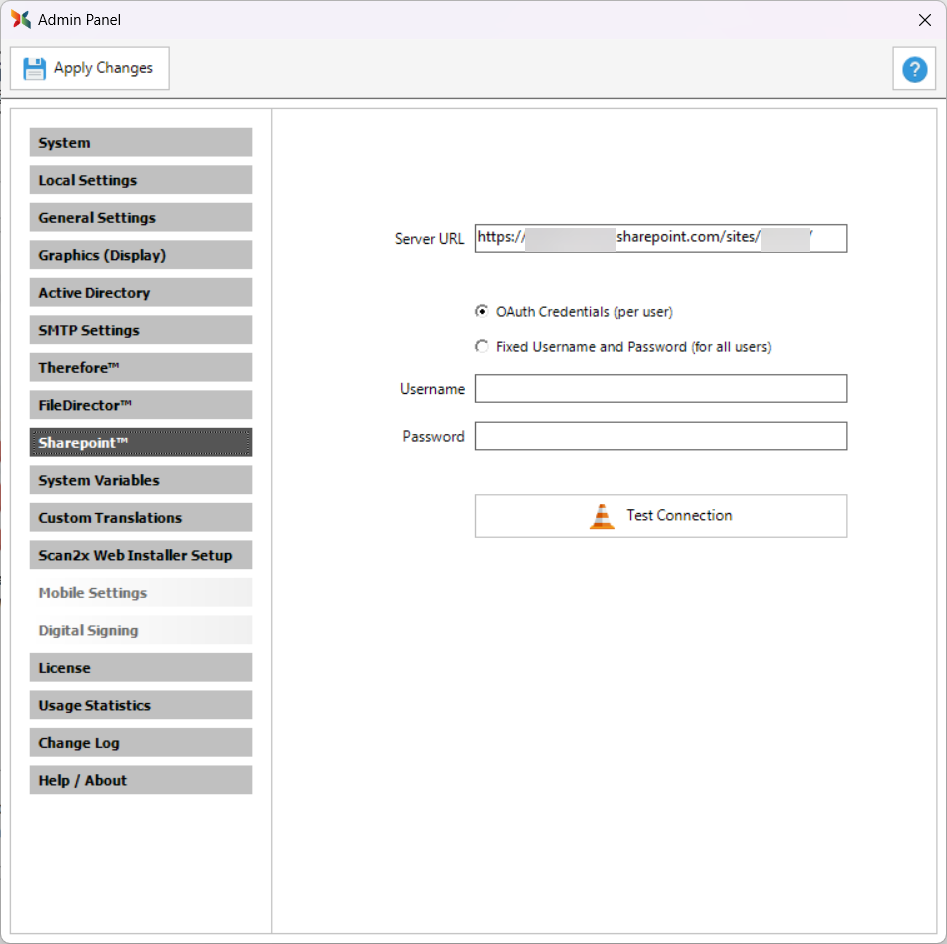Viewport: 947px width, 944px height.
Task: Click the Admin Panel app logo icon
Action: coord(21,19)
